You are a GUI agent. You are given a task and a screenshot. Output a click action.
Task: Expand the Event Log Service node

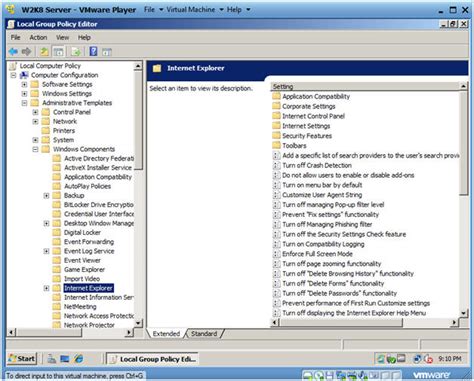[46, 251]
